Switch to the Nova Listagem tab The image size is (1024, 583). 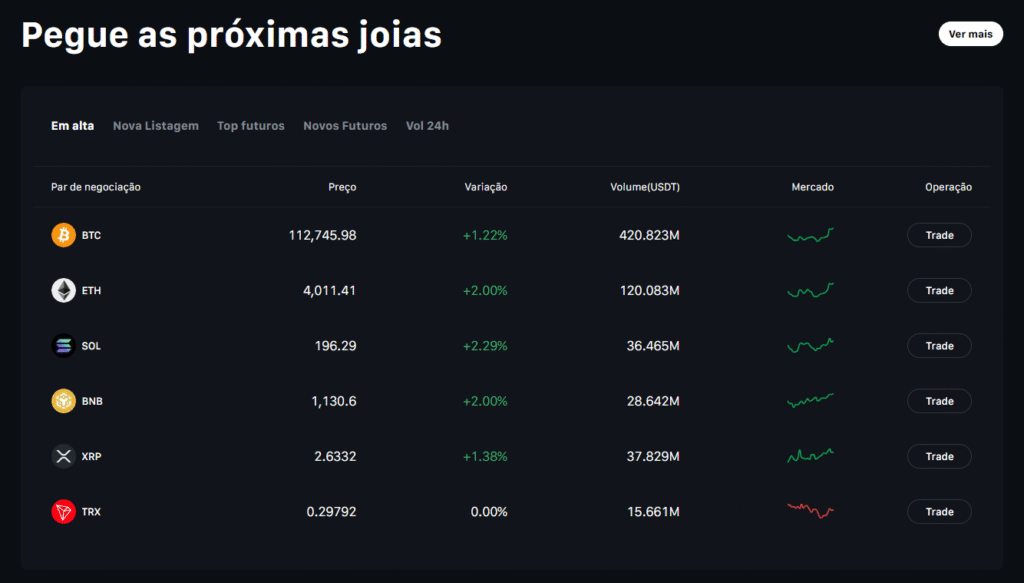[156, 126]
